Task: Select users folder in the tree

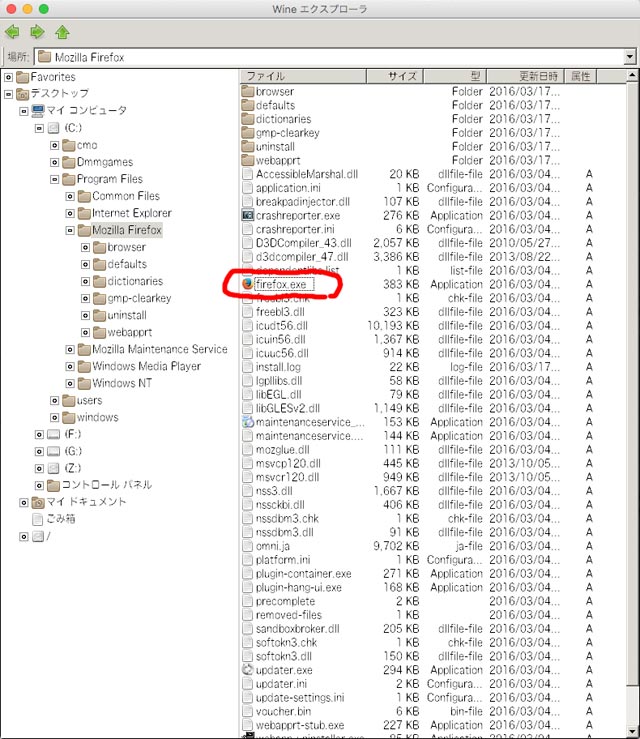Action: [90, 400]
